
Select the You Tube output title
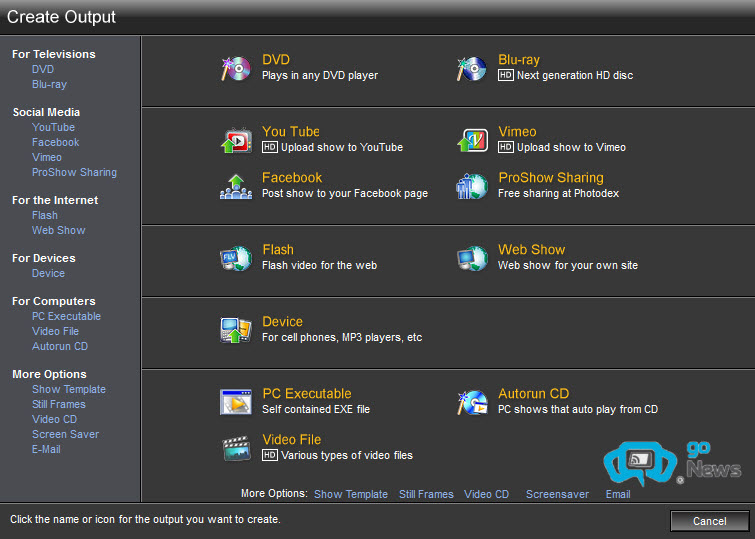(291, 131)
